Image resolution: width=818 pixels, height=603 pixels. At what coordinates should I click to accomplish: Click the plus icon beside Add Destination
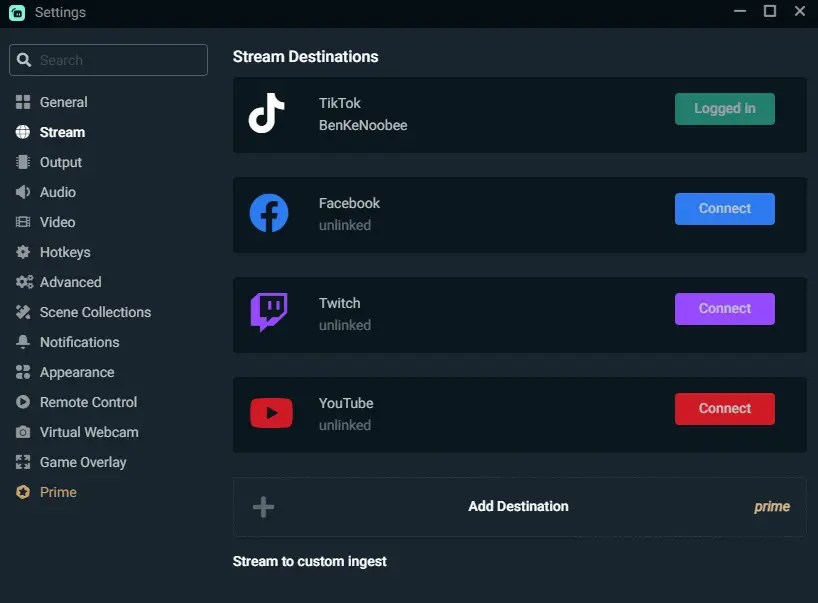tap(263, 506)
